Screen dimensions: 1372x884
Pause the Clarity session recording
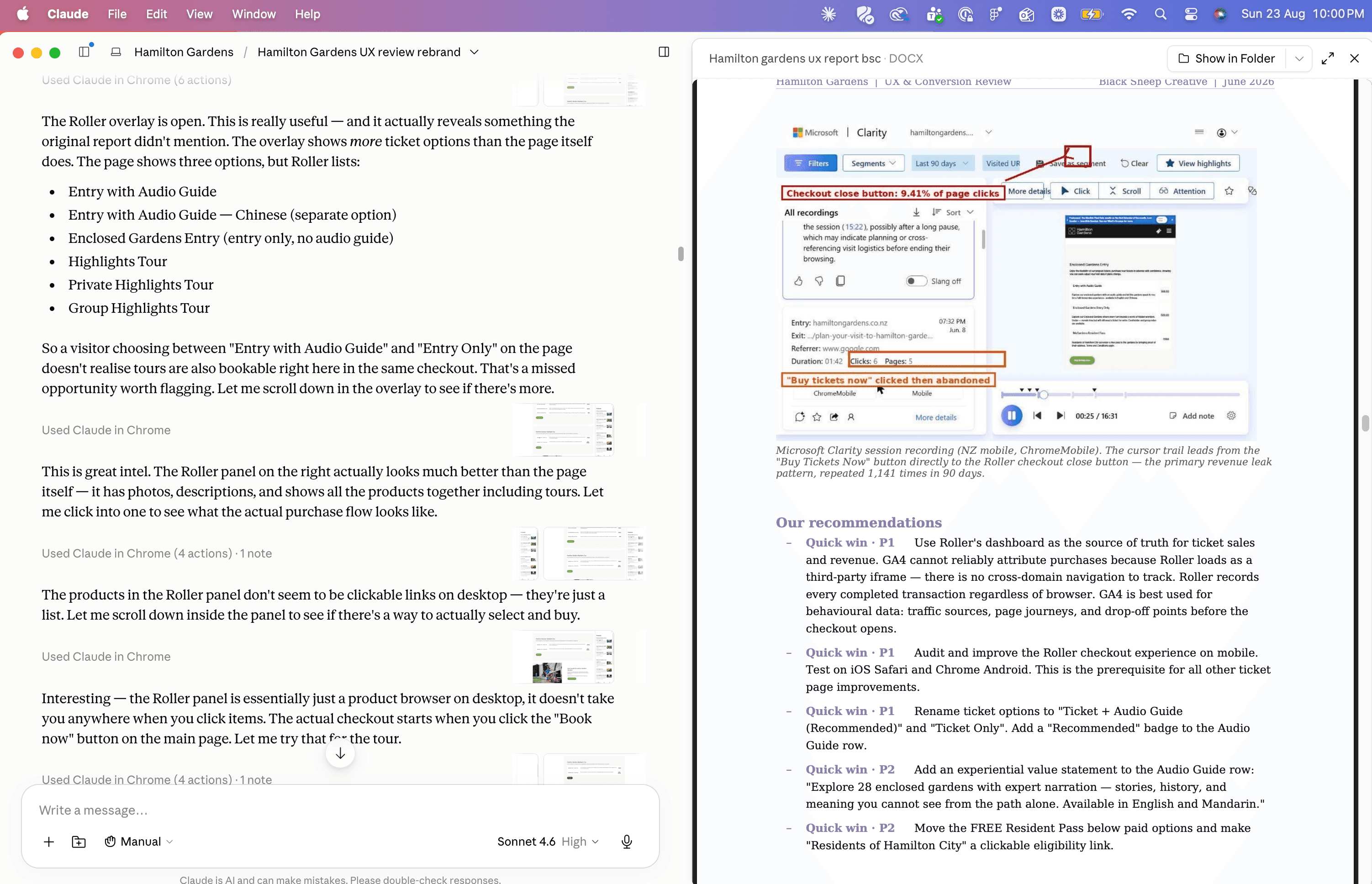tap(1012, 415)
